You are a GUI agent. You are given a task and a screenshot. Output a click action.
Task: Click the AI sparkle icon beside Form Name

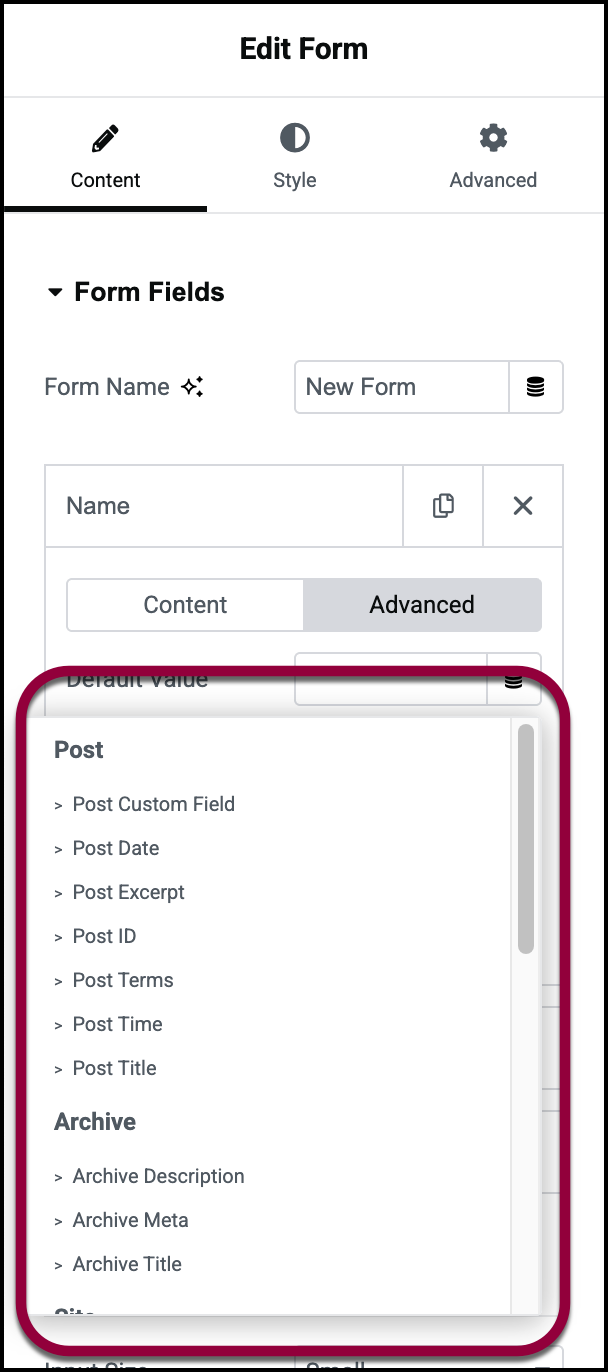tap(192, 388)
